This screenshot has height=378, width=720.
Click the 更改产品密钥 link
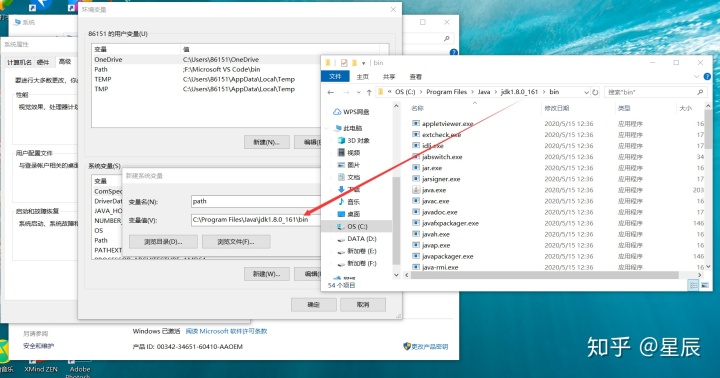click(x=430, y=347)
